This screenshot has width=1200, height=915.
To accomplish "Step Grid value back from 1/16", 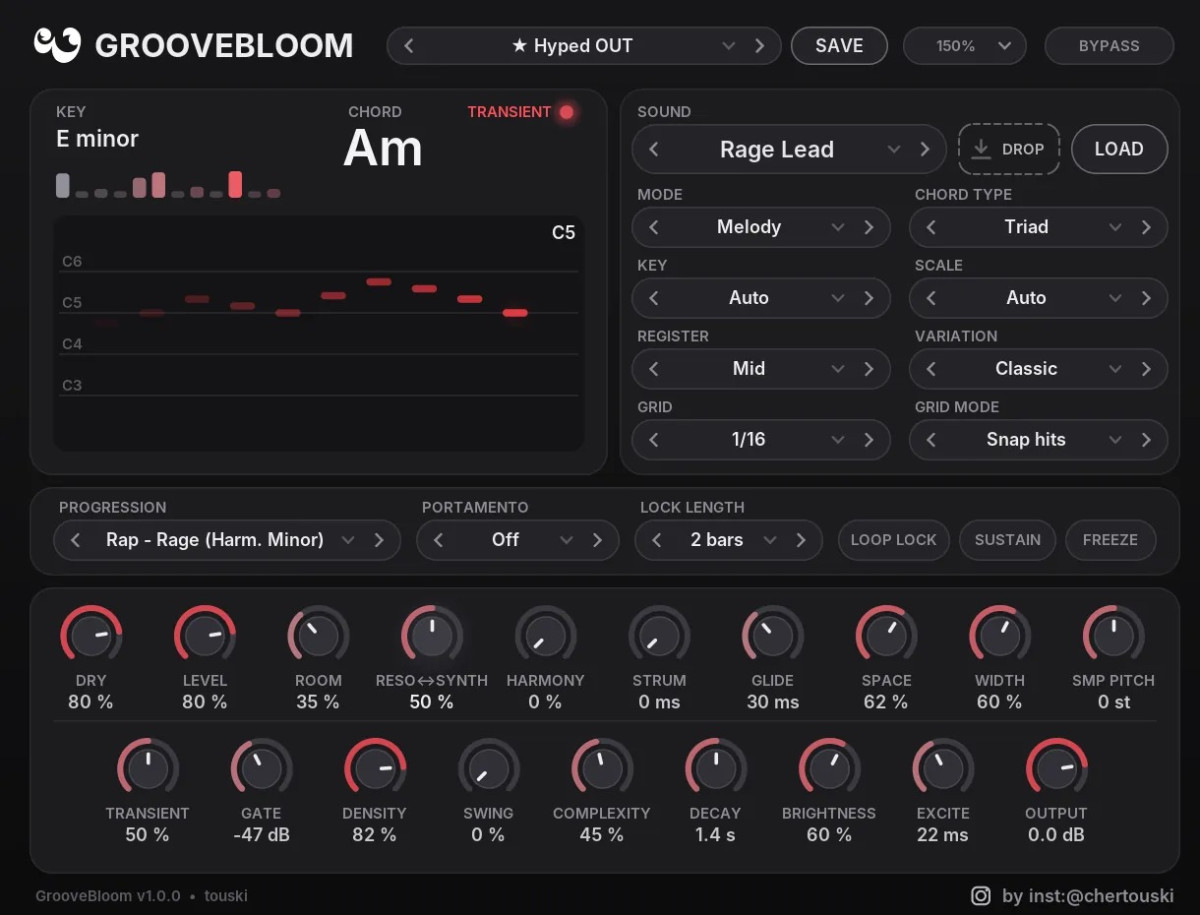I will point(653,440).
